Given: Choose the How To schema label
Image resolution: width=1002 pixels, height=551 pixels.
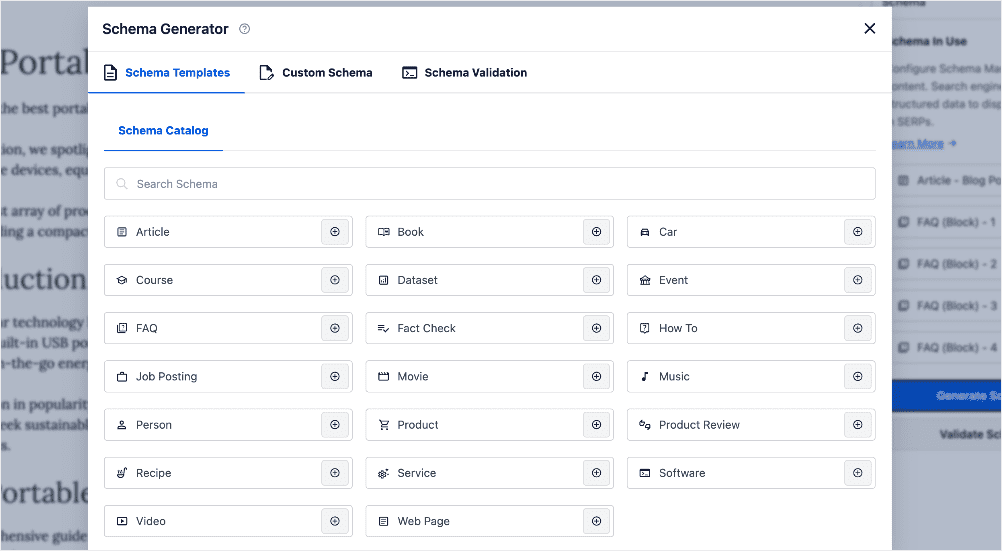Looking at the screenshot, I should 678,328.
